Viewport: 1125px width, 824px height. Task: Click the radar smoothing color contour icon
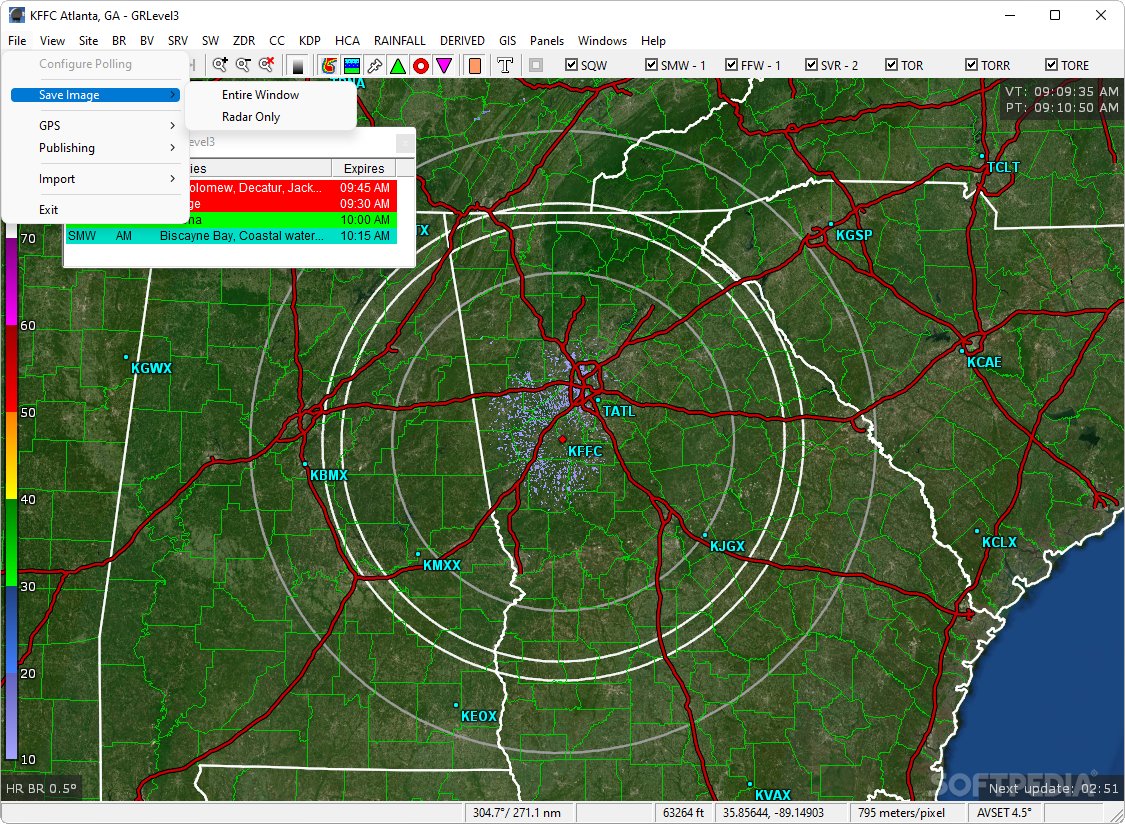coord(329,66)
